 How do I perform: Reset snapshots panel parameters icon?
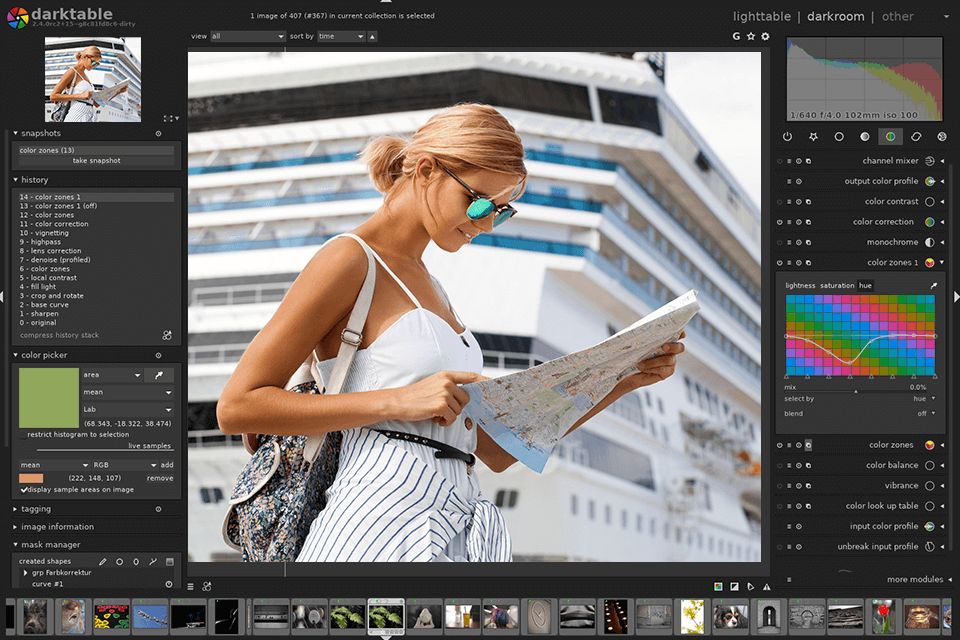(x=159, y=134)
